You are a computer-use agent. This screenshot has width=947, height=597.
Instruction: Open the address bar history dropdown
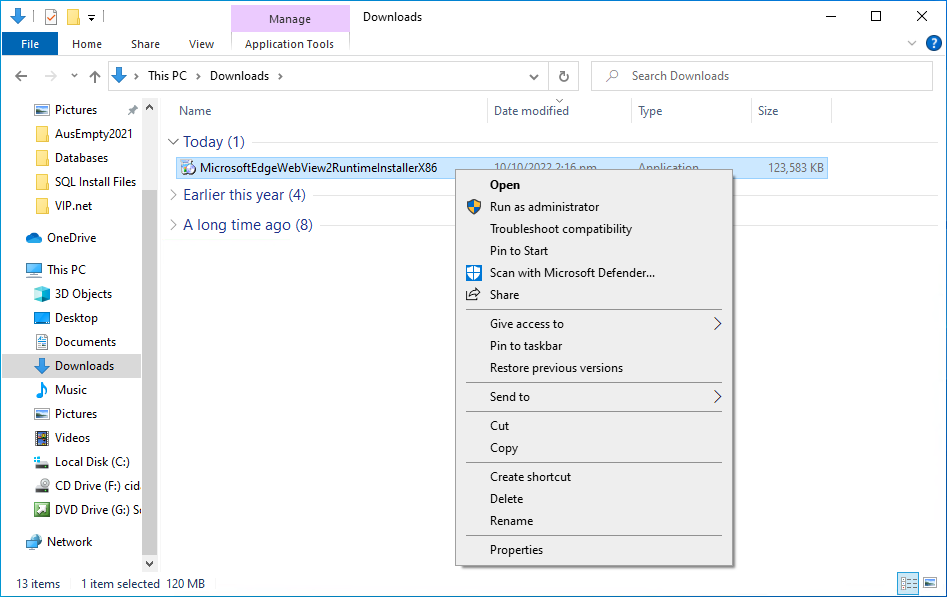(x=534, y=77)
